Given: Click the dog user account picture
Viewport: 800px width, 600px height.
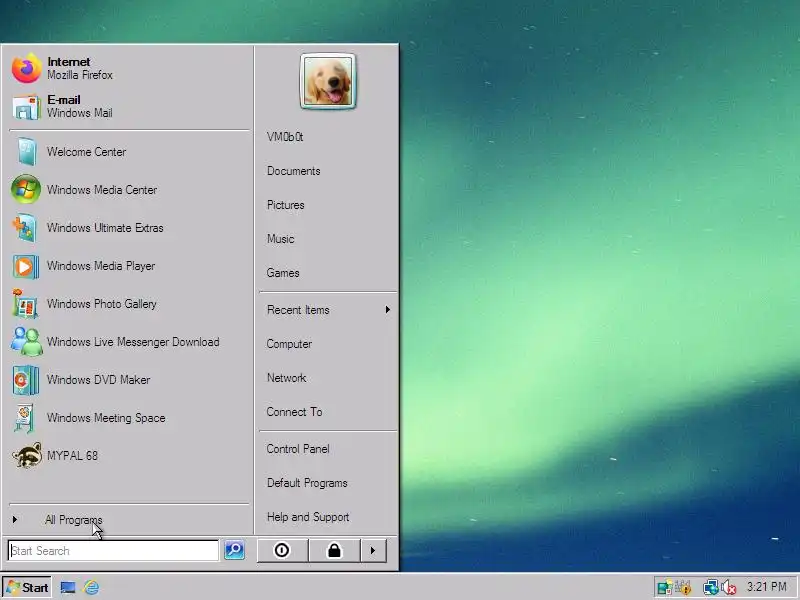Looking at the screenshot, I should (328, 81).
